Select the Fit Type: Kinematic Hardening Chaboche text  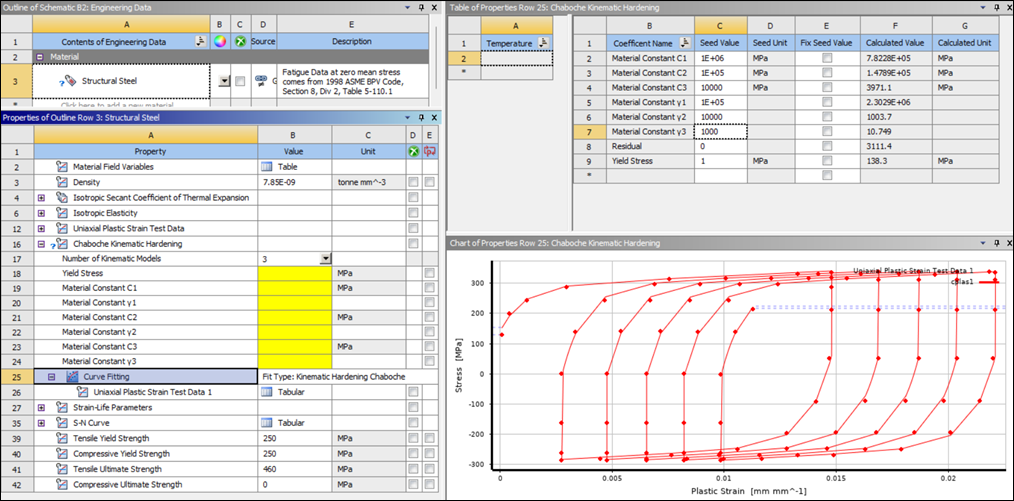click(x=334, y=376)
